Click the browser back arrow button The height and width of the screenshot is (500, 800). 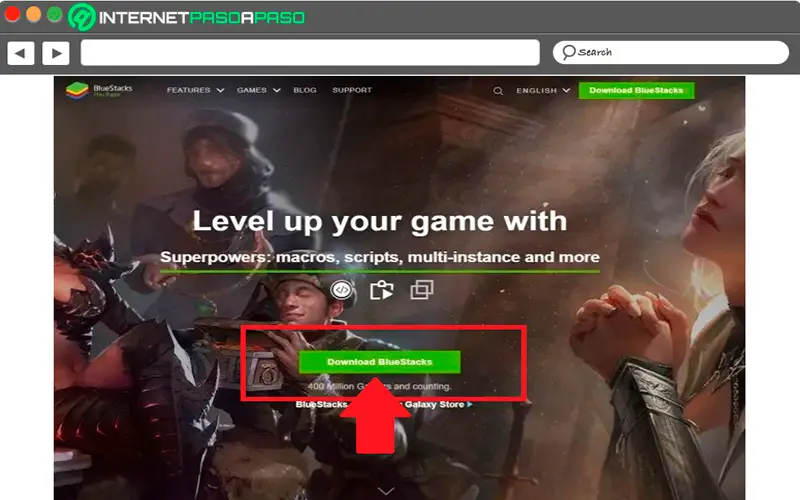[x=21, y=53]
